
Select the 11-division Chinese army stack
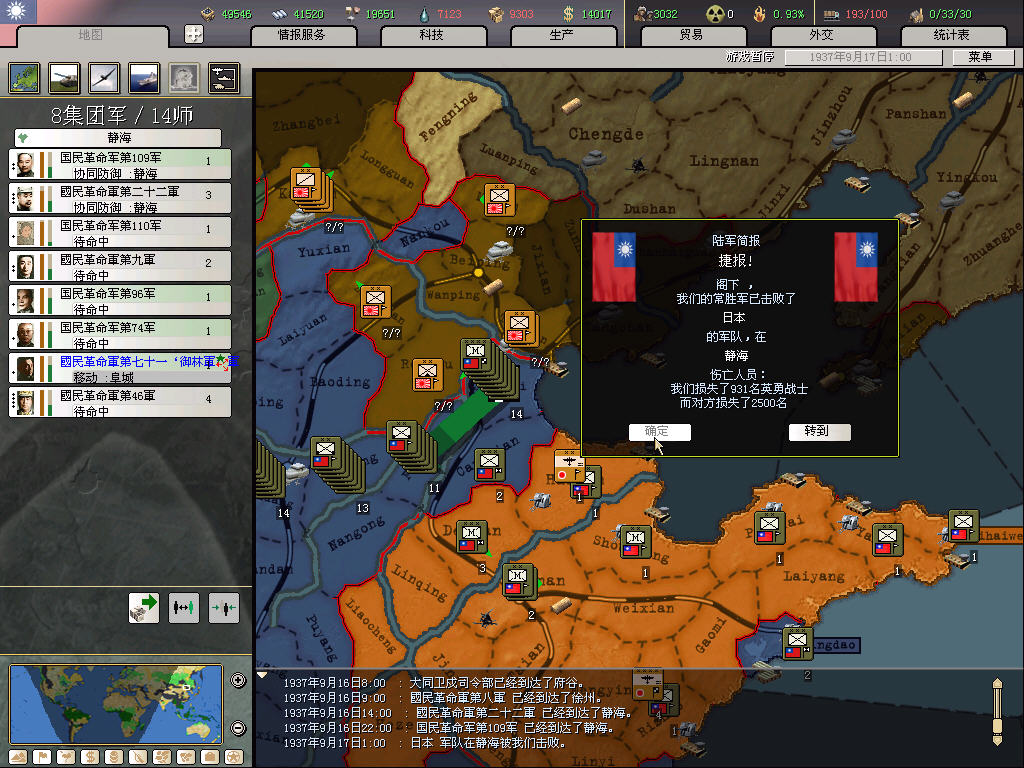point(411,447)
